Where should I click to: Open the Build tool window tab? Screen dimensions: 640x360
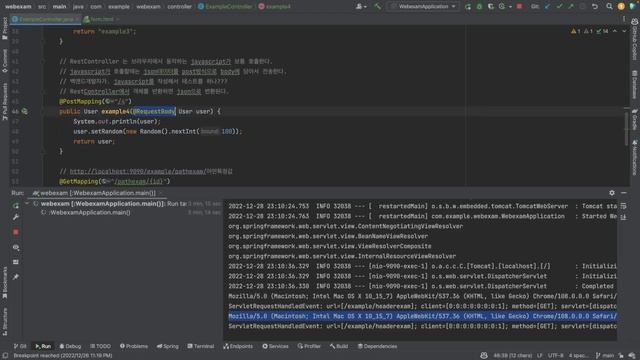[339, 346]
